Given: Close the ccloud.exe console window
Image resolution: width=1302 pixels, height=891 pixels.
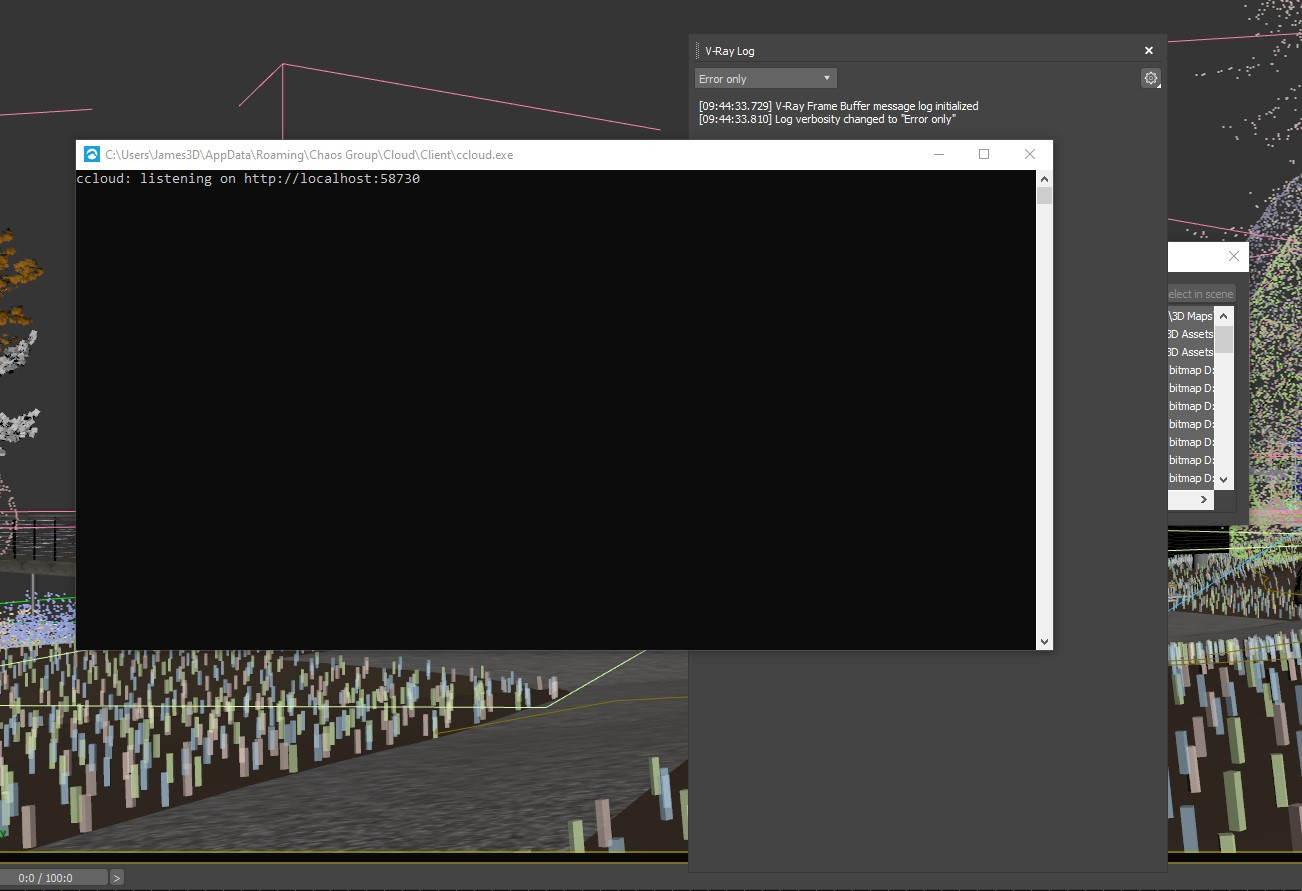Looking at the screenshot, I should pos(1030,154).
